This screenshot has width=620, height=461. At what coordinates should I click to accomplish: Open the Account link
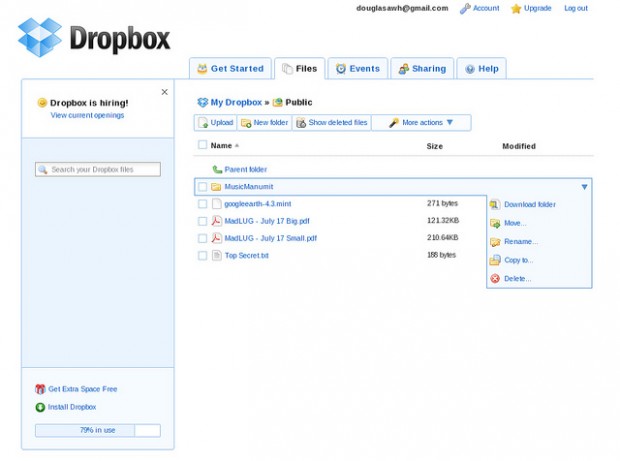coord(486,8)
